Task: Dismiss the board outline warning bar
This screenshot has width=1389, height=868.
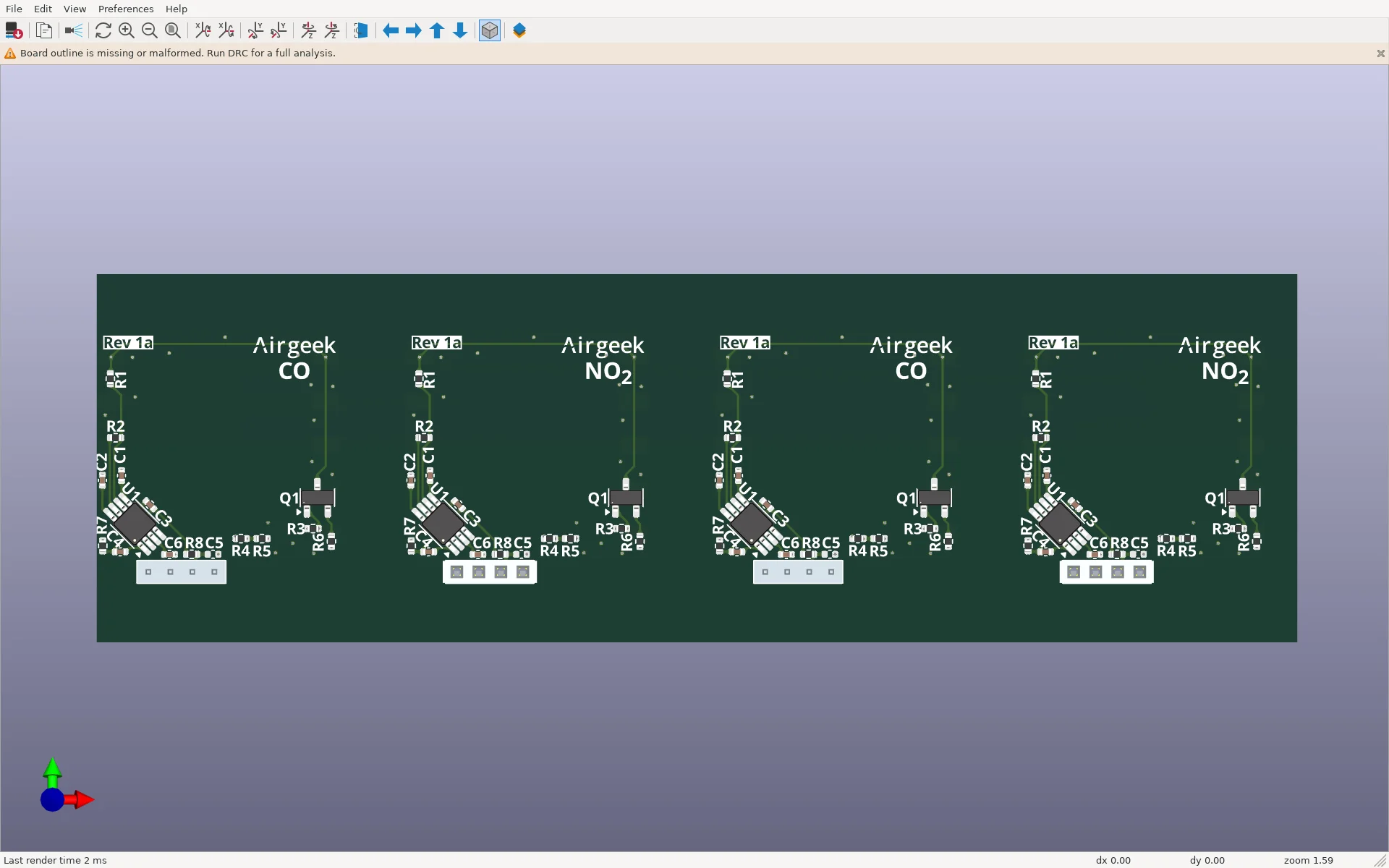Action: point(1380,54)
